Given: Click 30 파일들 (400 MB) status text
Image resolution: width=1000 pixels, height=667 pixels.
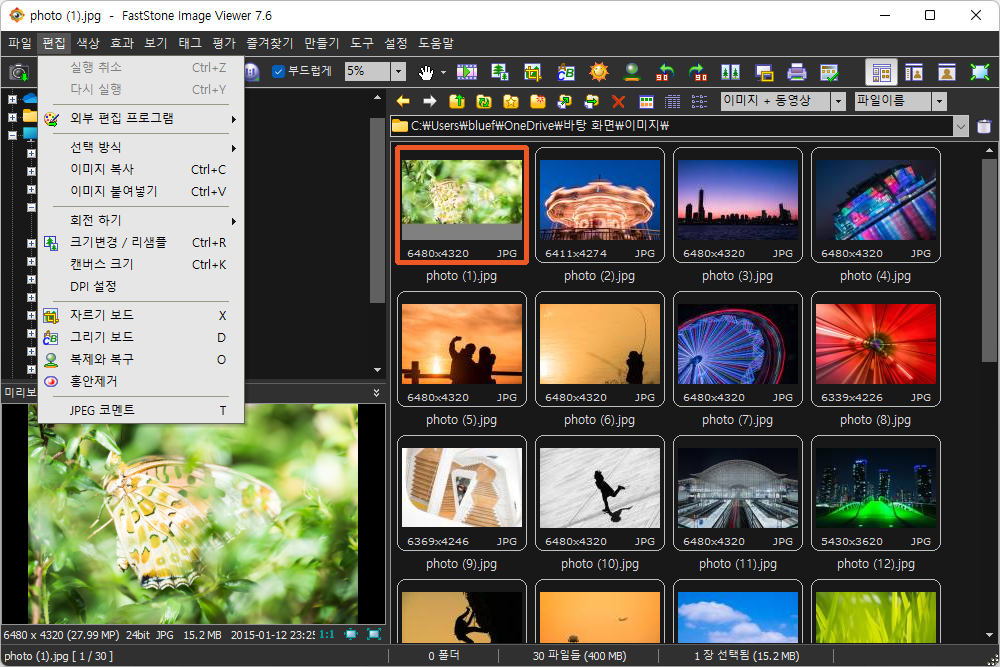Looking at the screenshot, I should [579, 656].
